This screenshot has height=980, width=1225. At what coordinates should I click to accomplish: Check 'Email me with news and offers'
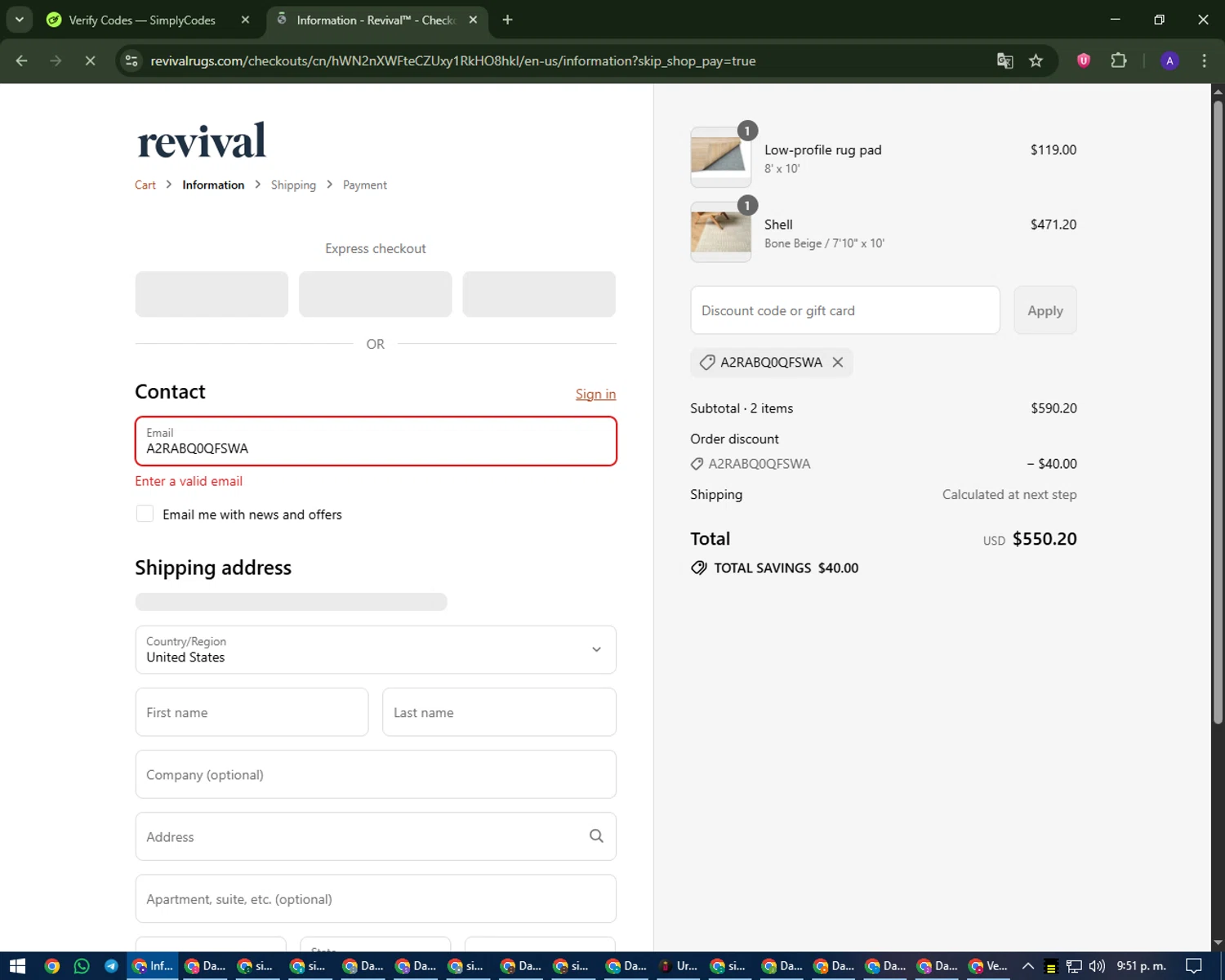point(145,514)
